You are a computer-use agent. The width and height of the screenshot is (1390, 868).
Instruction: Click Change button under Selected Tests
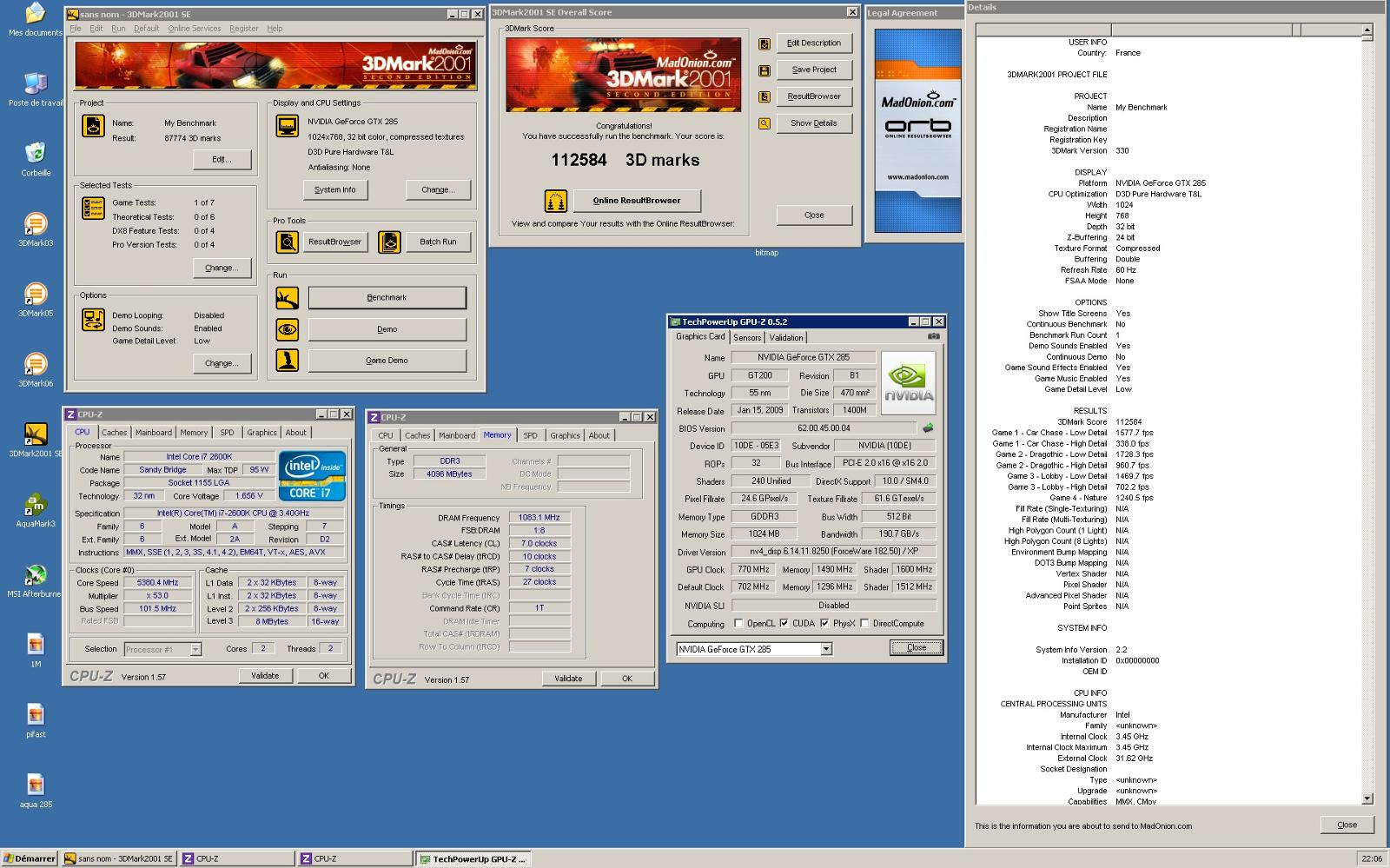pyautogui.click(x=222, y=268)
